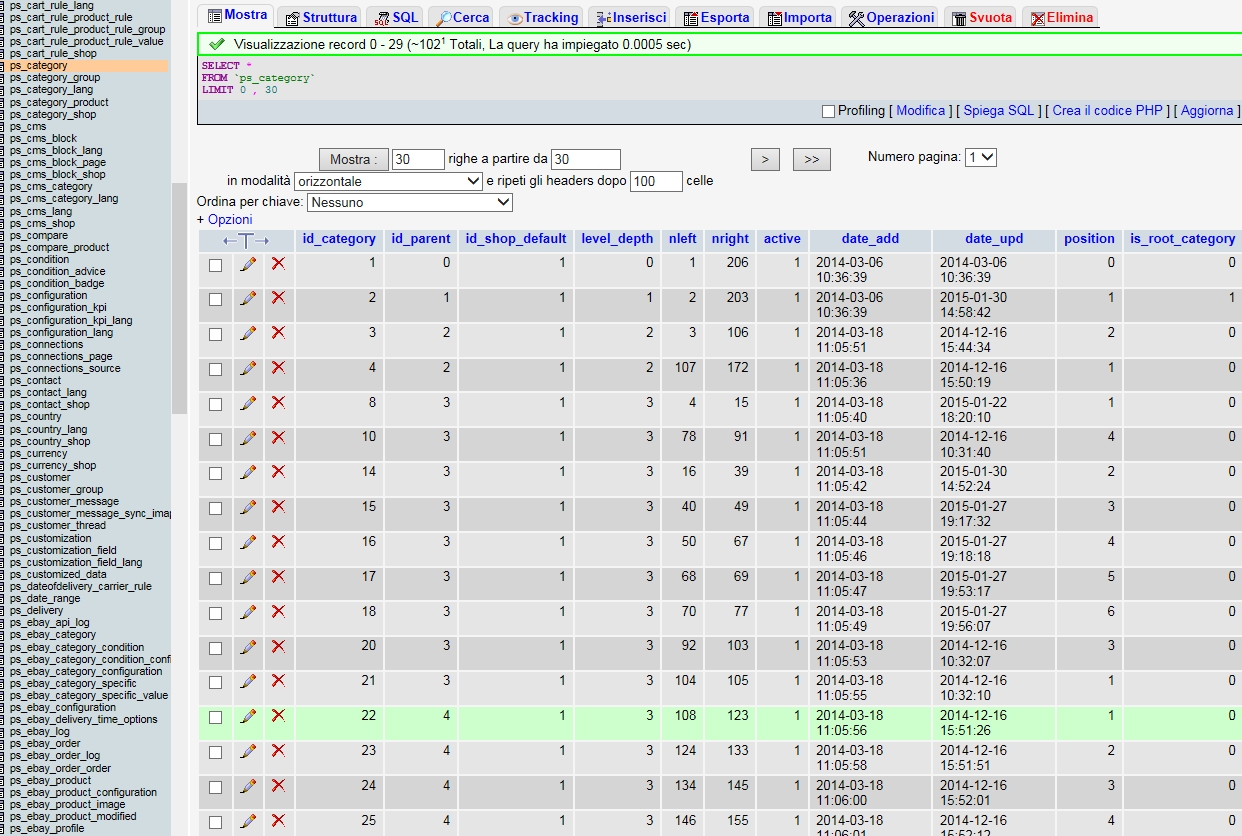Select the checkbox for id_category 16 row
The height and width of the screenshot is (836, 1242).
215,543
